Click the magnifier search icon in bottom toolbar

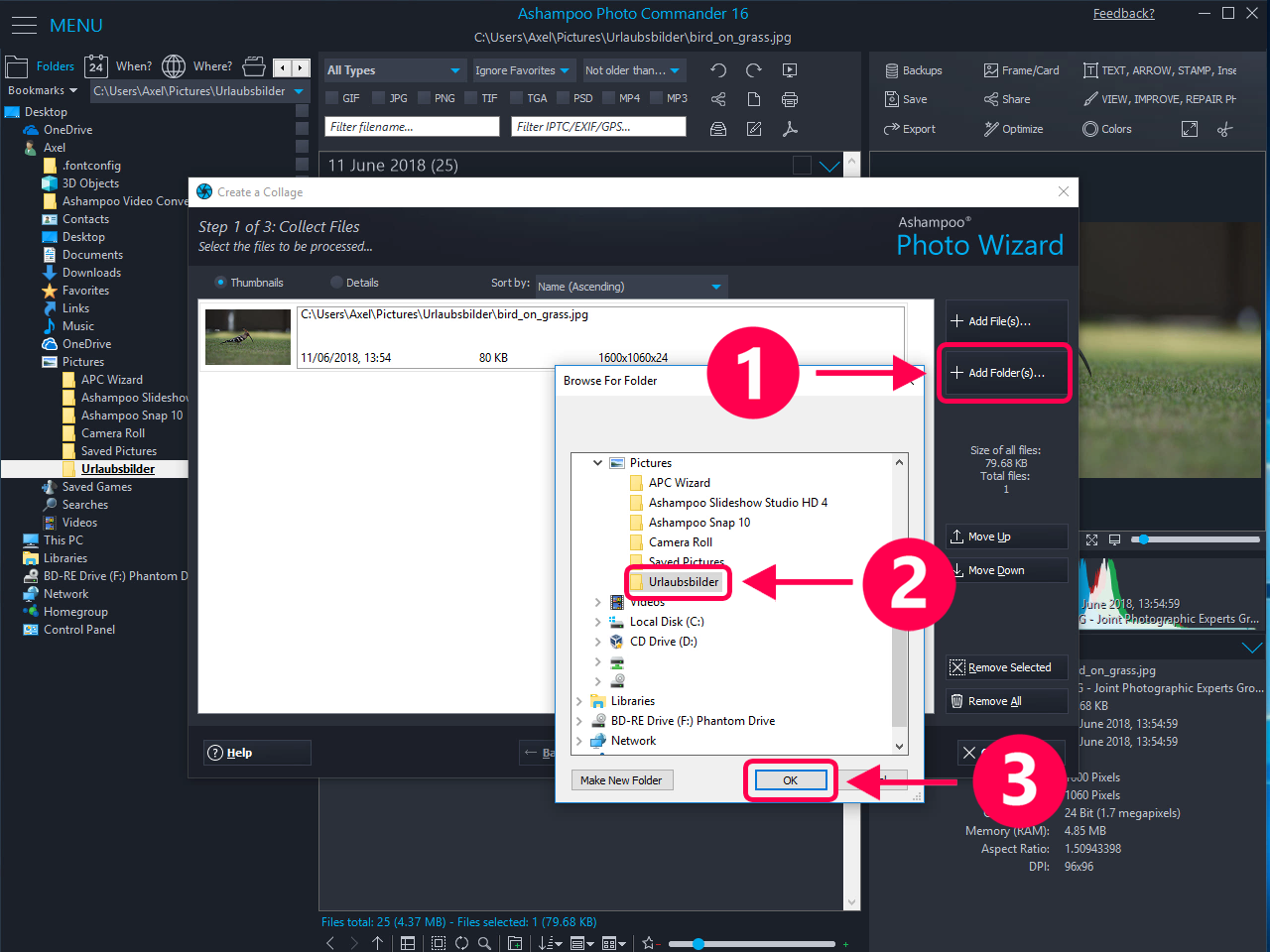[x=484, y=943]
